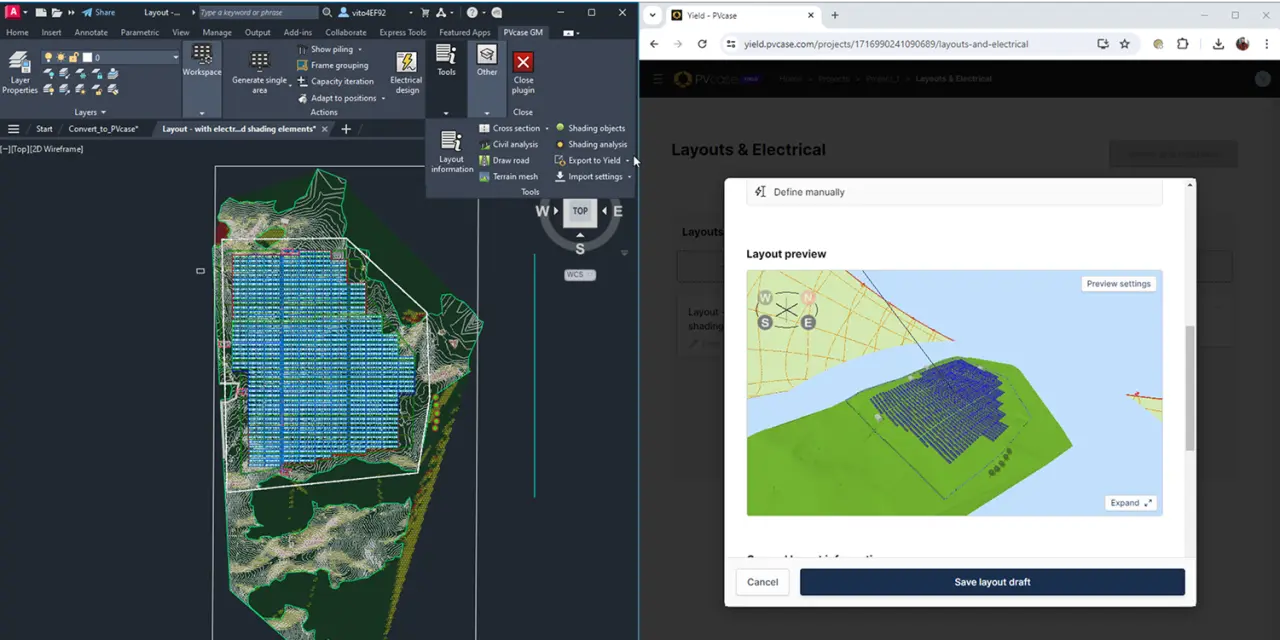Click the AutoCAD Help question mark icon
Viewport: 1280px width, 640px height.
pos(471,13)
